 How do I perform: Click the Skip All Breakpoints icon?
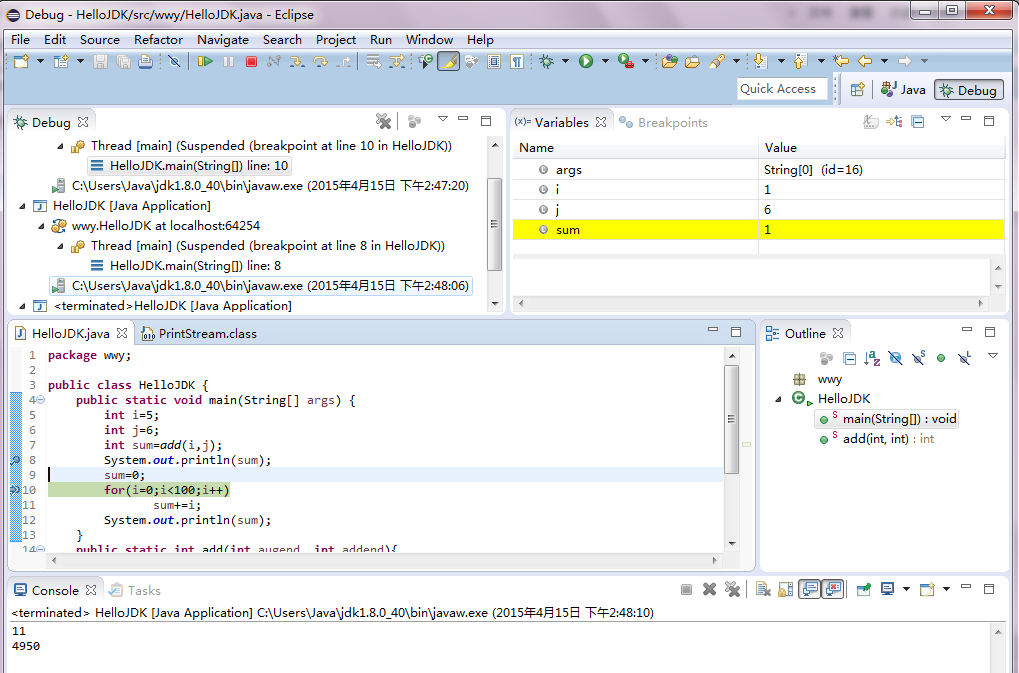(x=174, y=62)
